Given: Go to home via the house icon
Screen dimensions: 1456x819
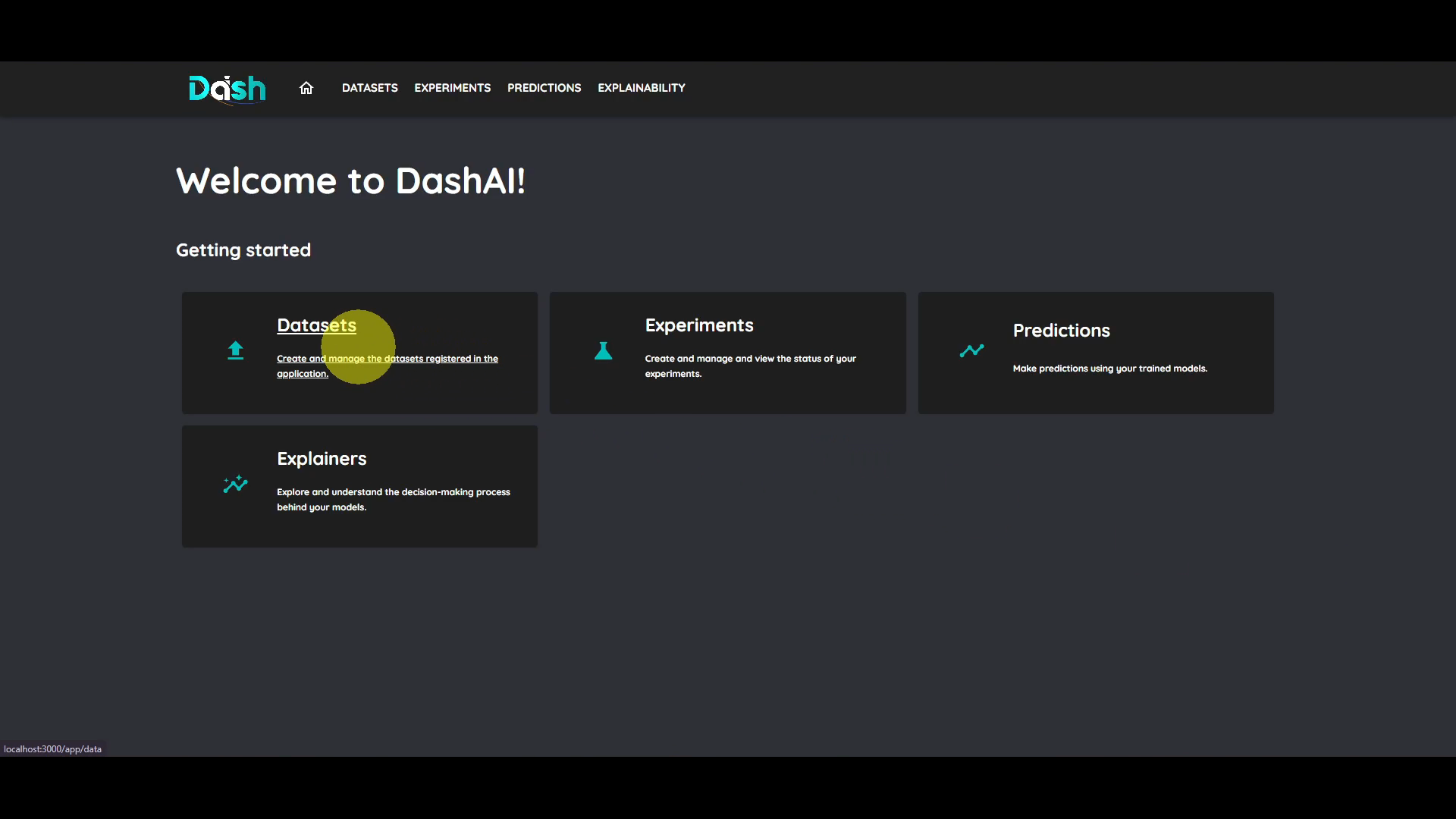Looking at the screenshot, I should click(x=306, y=88).
